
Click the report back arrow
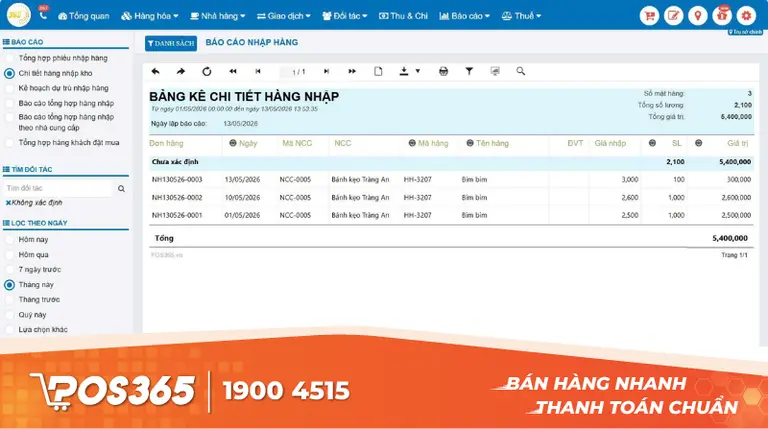[x=155, y=72]
